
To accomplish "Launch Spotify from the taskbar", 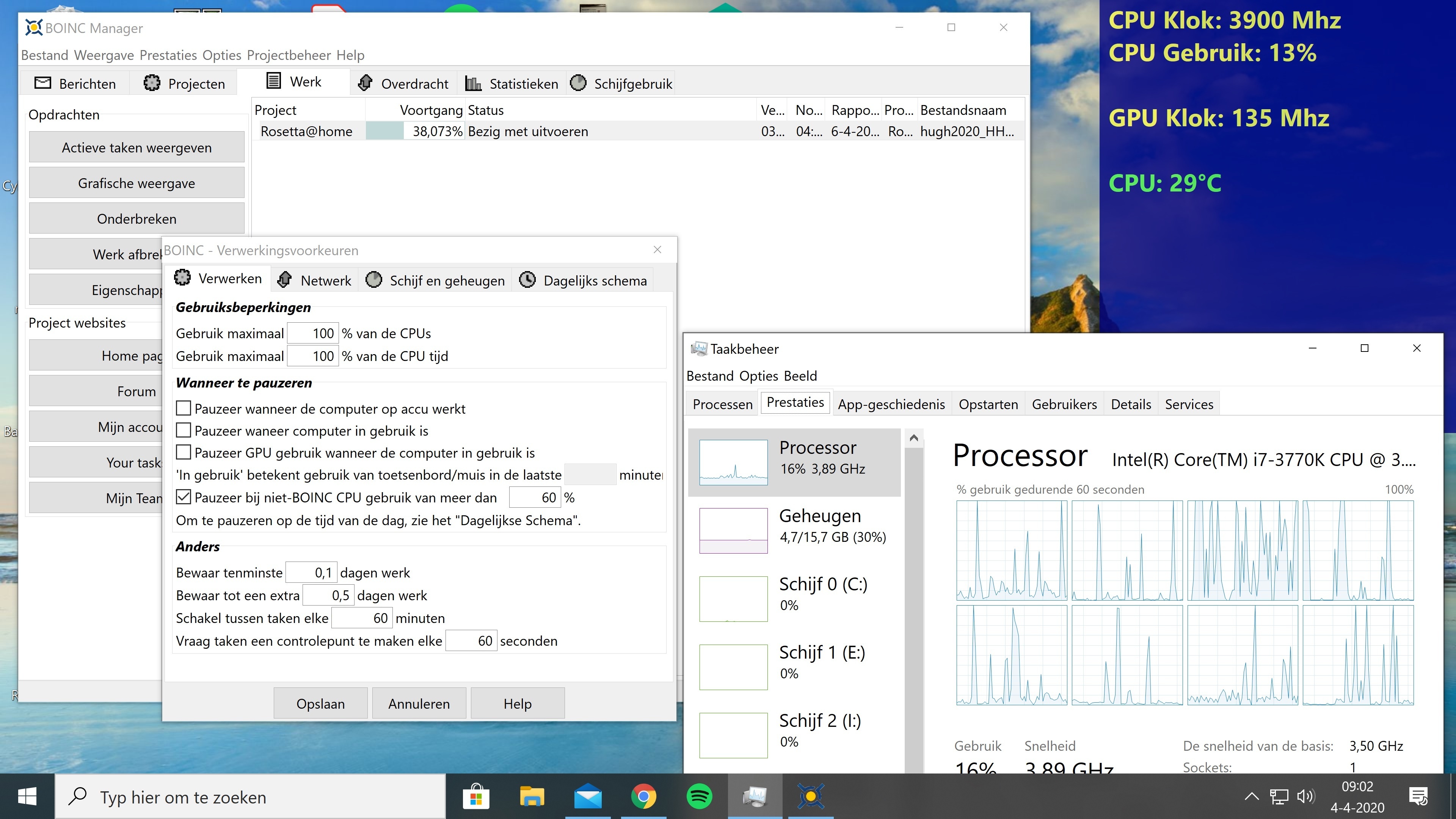I will point(699,796).
